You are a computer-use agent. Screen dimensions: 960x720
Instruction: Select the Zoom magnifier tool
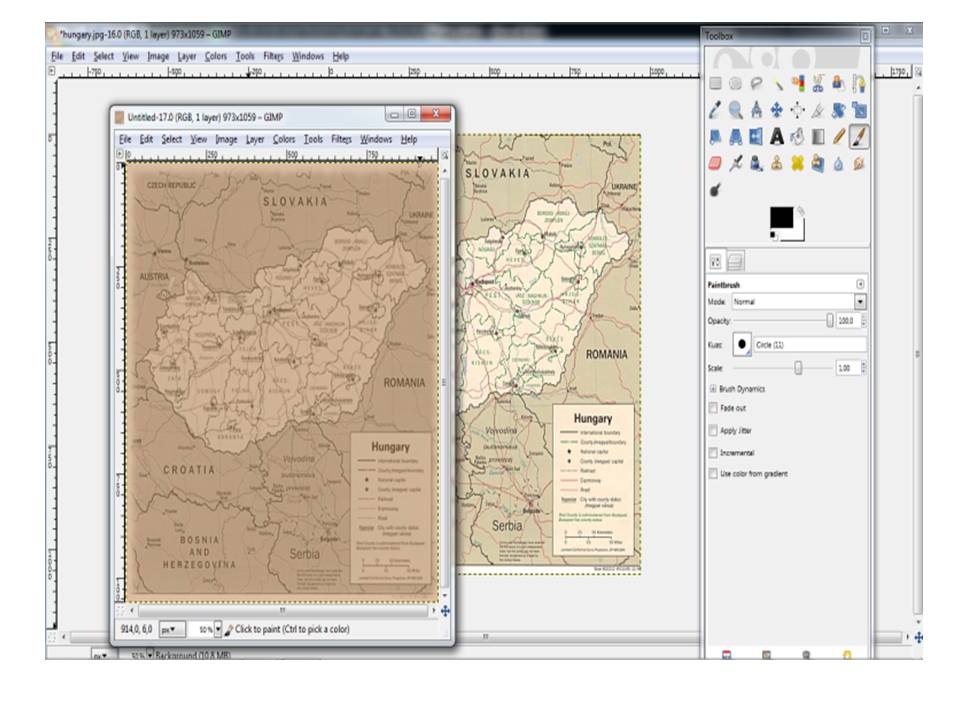tap(735, 110)
